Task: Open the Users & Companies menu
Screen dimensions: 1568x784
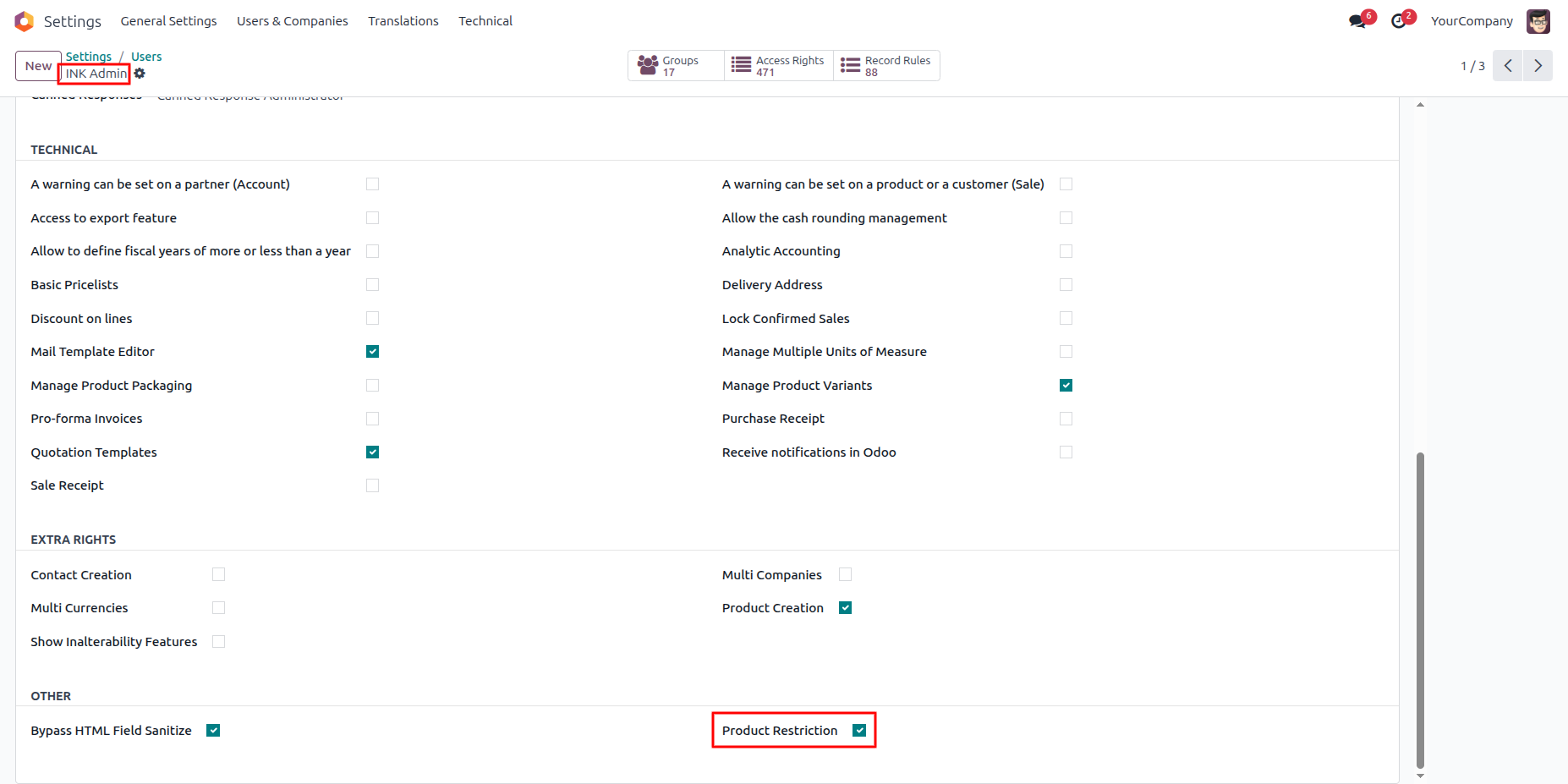Action: pyautogui.click(x=292, y=21)
